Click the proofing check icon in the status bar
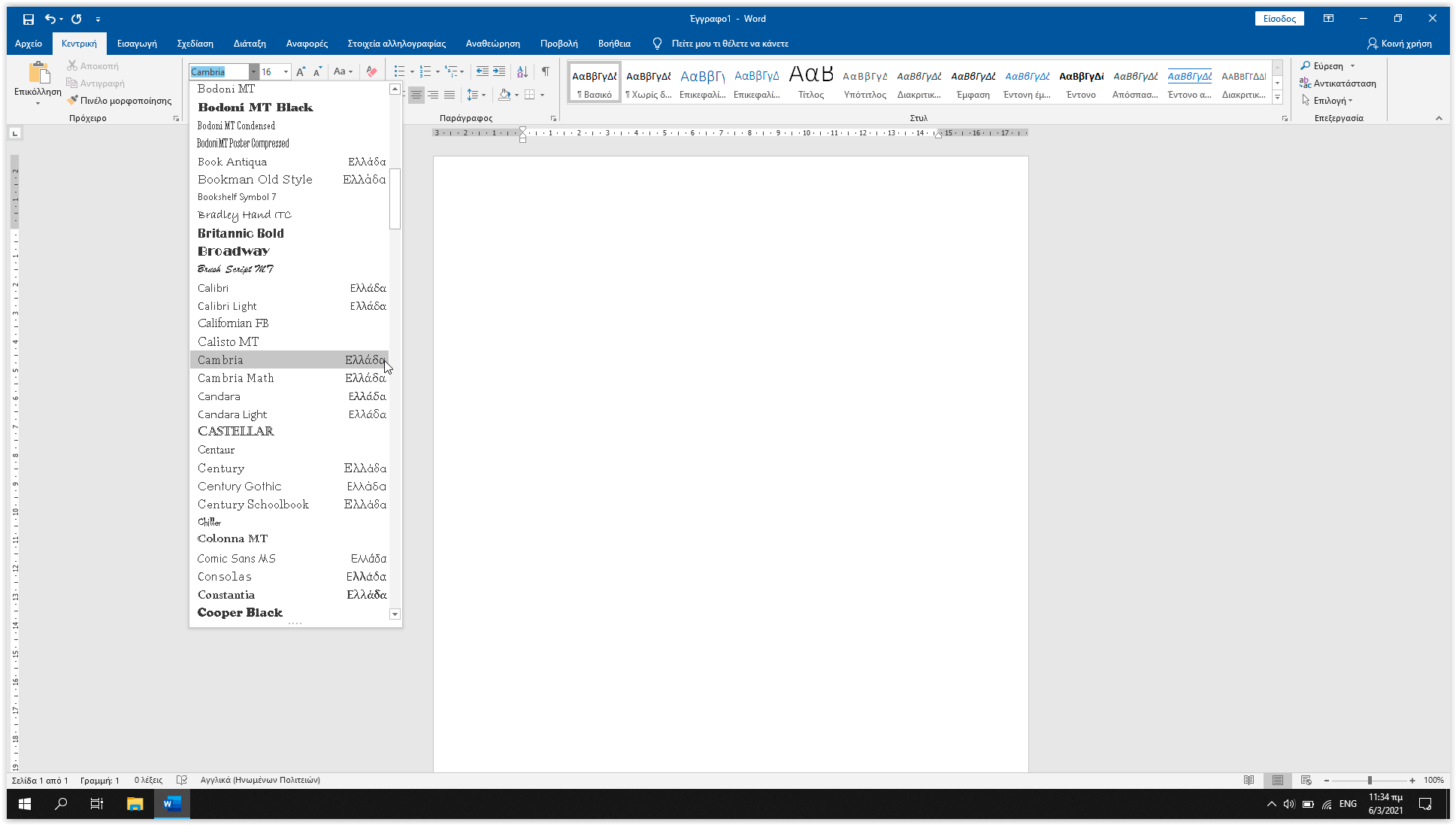 point(181,780)
